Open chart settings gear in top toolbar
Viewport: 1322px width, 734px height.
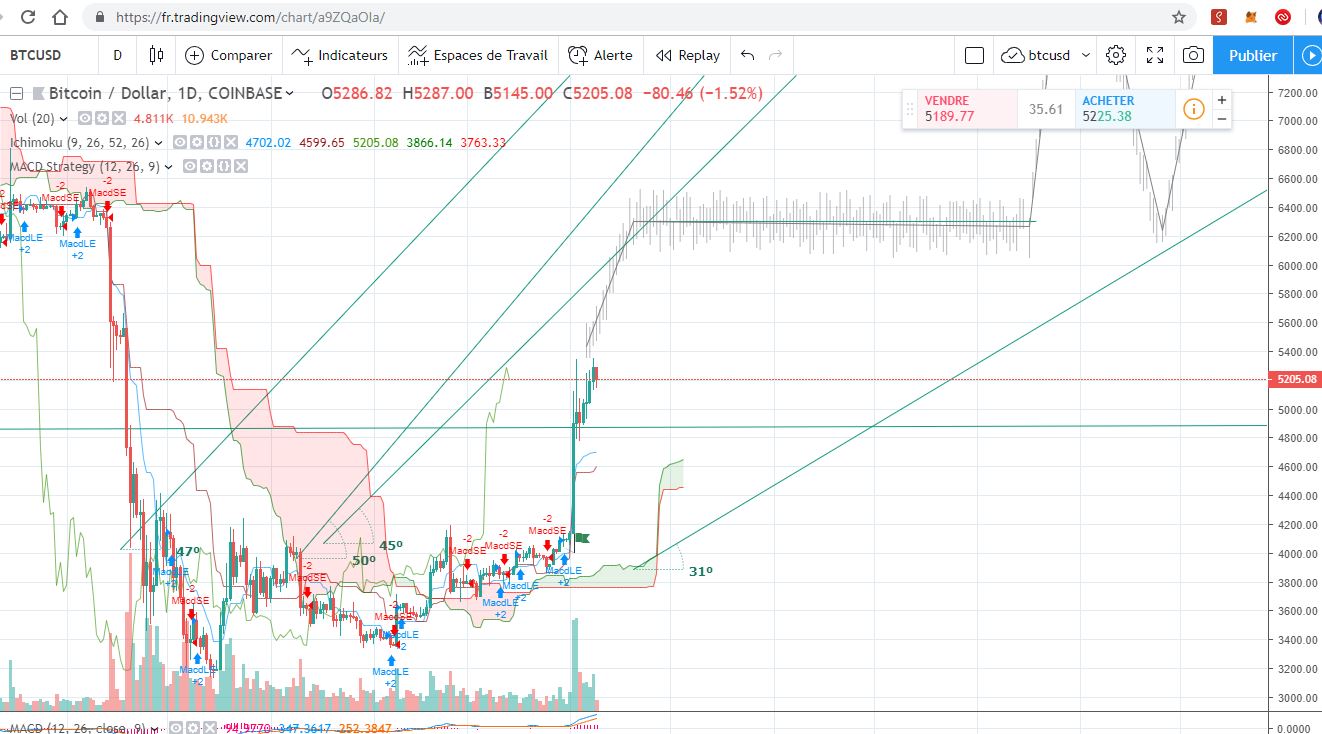1116,55
